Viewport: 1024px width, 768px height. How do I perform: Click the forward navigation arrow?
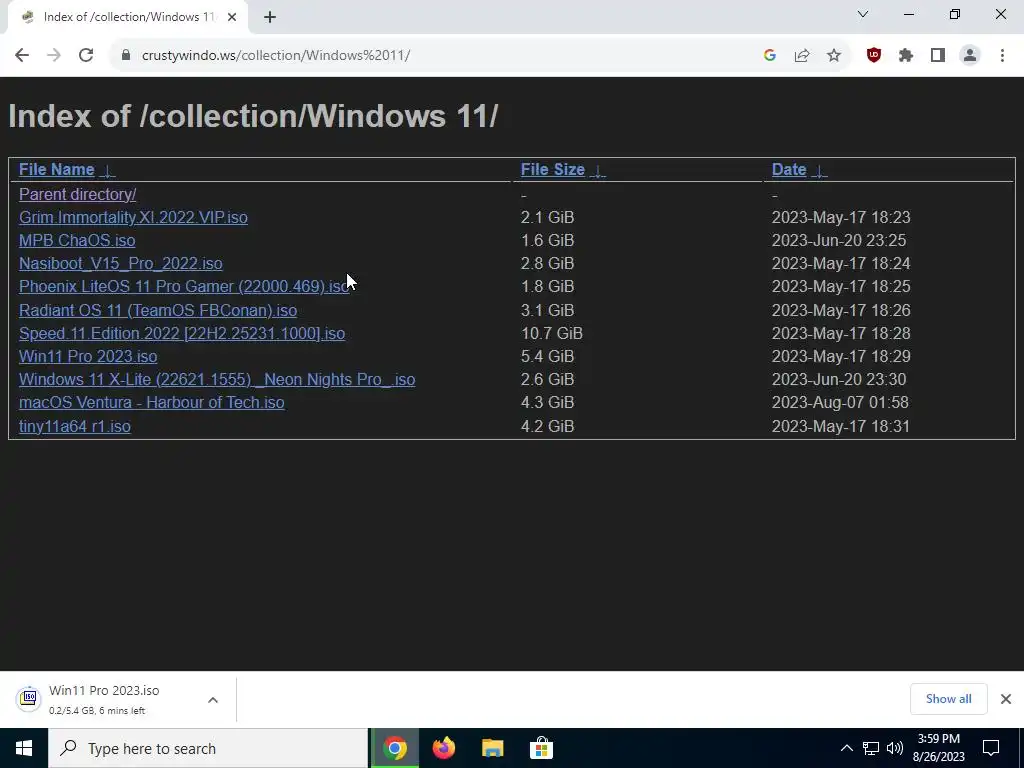54,56
